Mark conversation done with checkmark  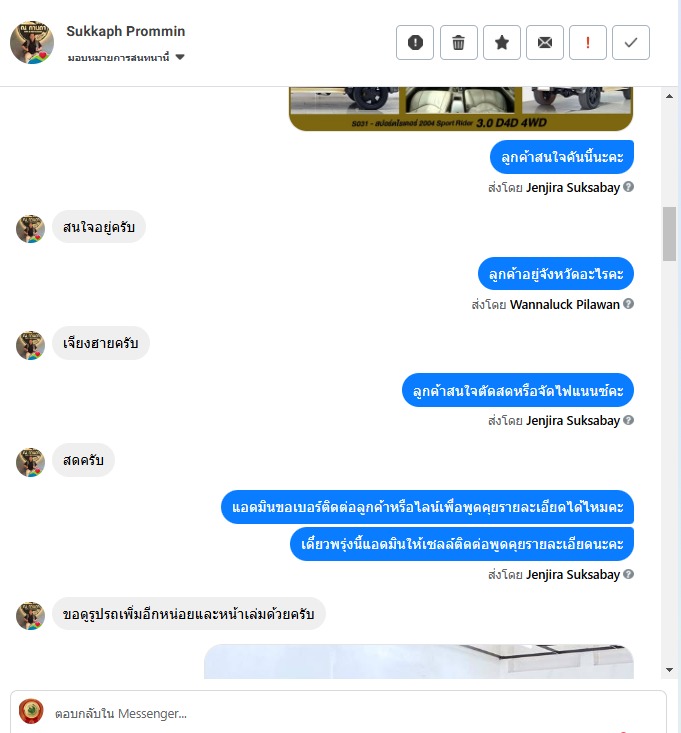pyautogui.click(x=631, y=43)
